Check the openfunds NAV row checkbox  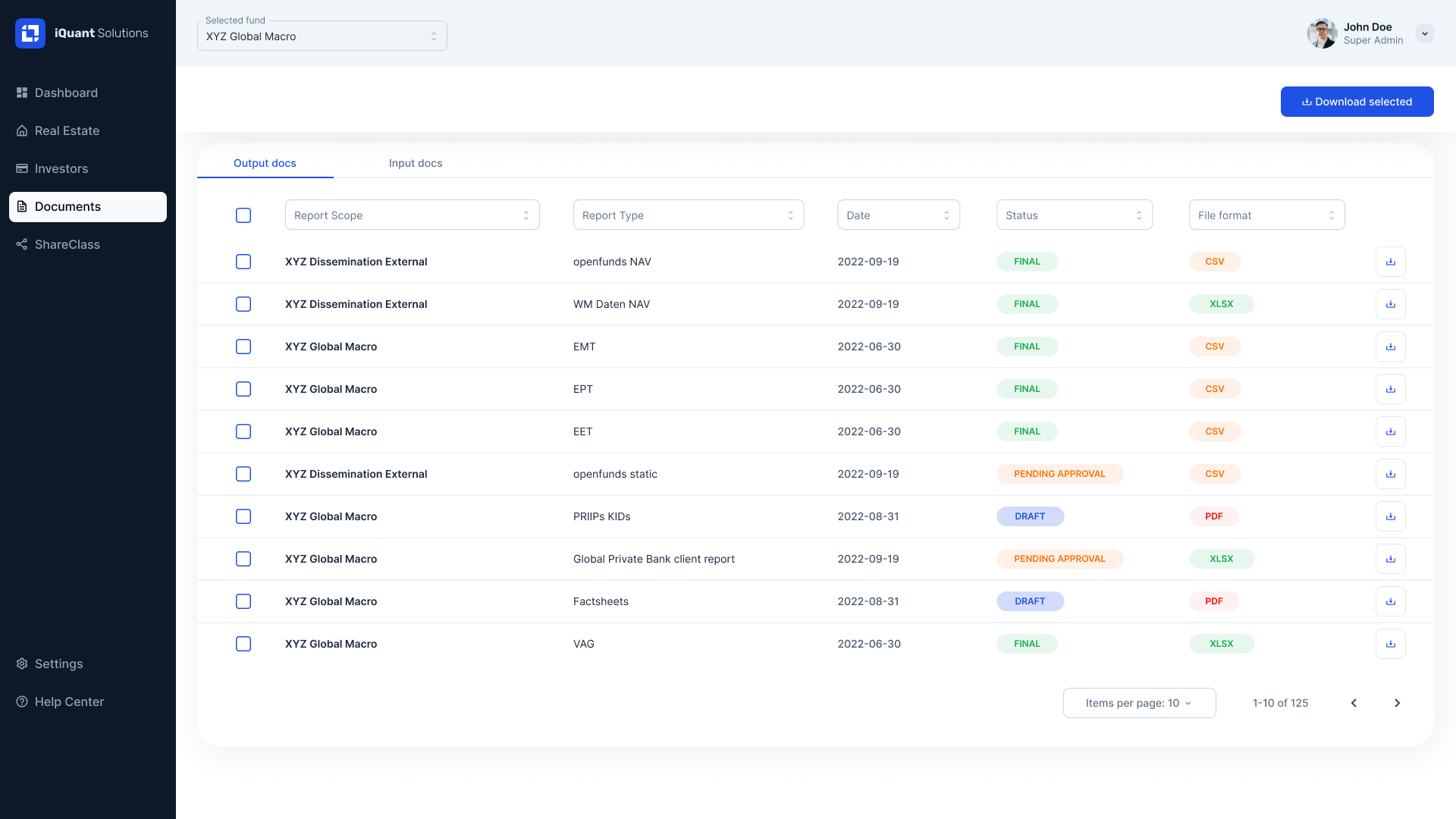[x=243, y=262]
